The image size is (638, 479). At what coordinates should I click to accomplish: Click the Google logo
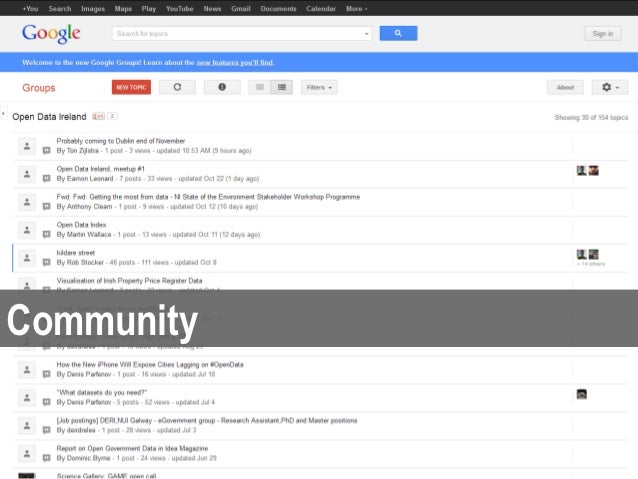tap(51, 33)
